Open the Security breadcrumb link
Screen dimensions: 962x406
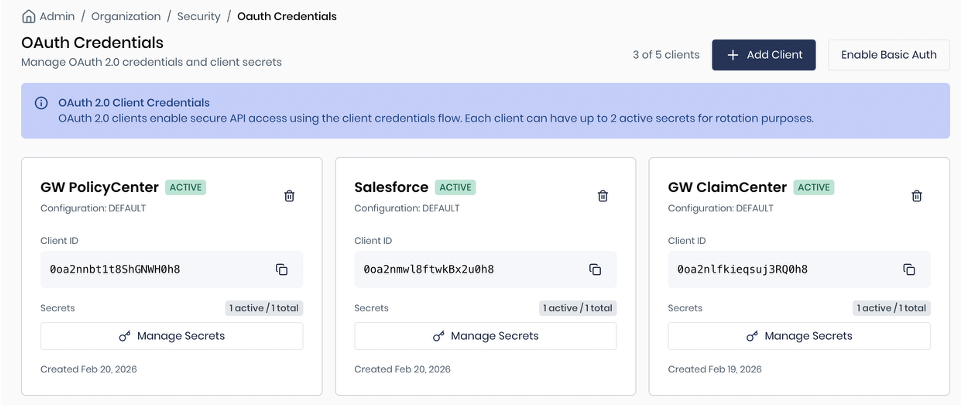click(198, 16)
